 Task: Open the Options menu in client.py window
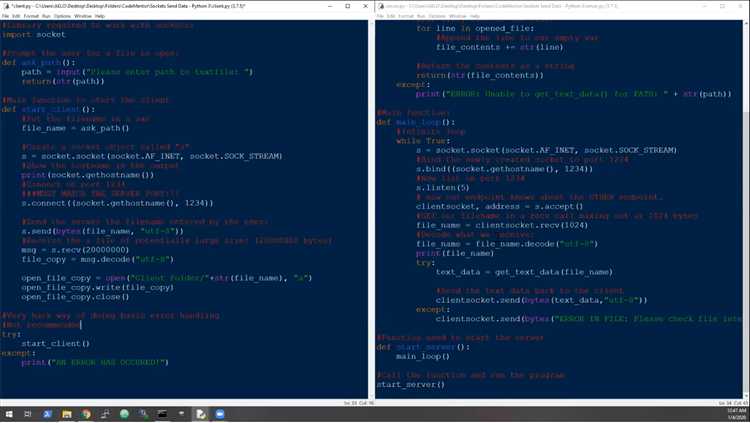pos(62,16)
